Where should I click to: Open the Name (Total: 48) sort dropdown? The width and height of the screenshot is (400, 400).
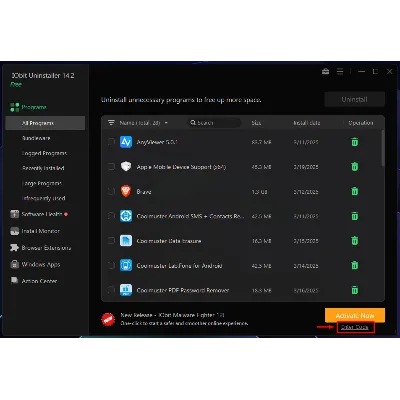click(x=144, y=123)
